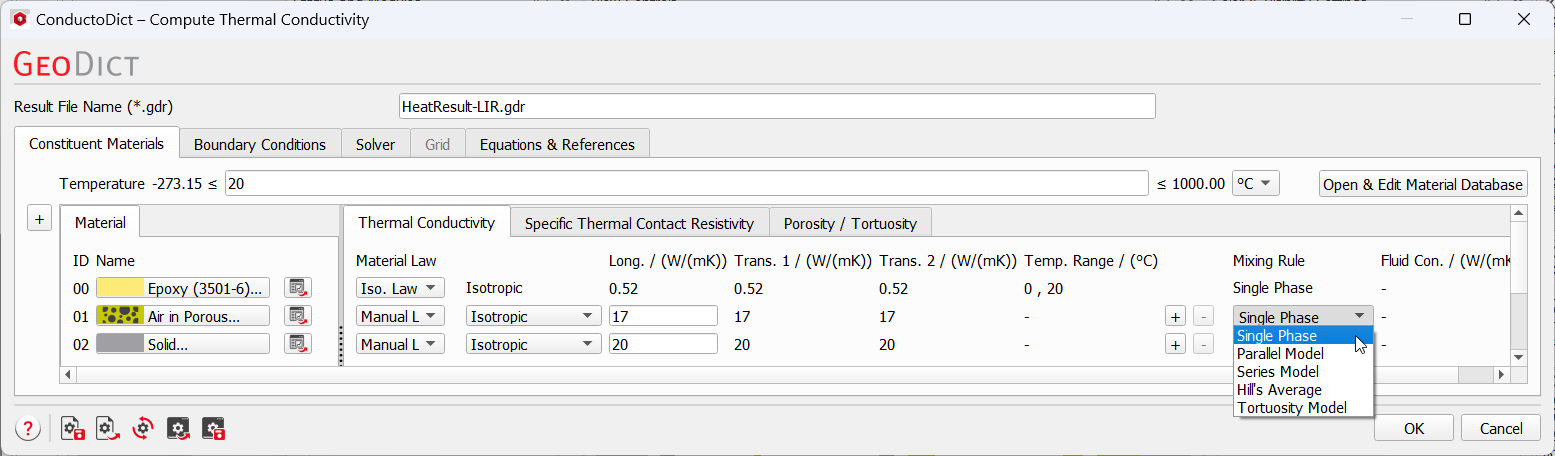Open the Porosity / Tortuosity tab
This screenshot has width=1555, height=456.
point(850,223)
